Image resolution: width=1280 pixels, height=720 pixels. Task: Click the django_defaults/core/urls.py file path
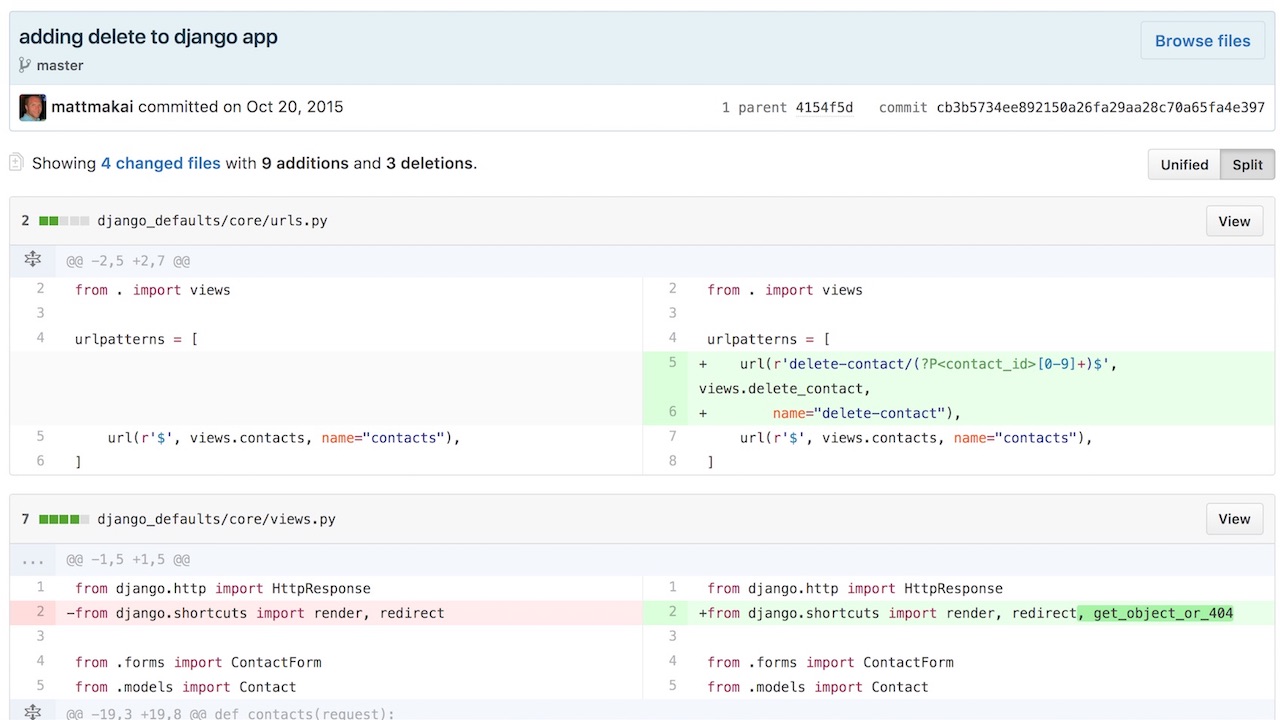[212, 220]
